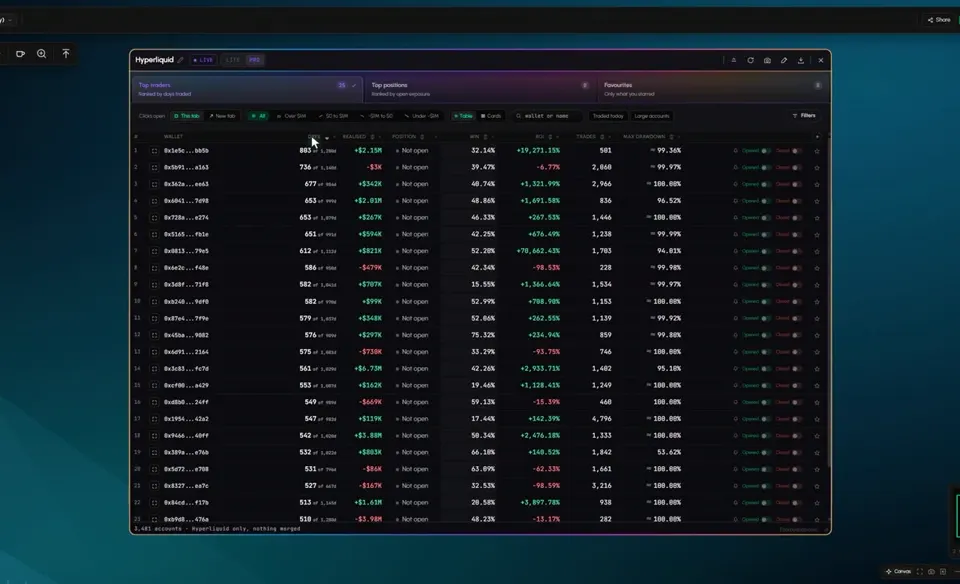Screen dimensions: 960x584
Task: Filter by Over $1M
Action: click(291, 116)
